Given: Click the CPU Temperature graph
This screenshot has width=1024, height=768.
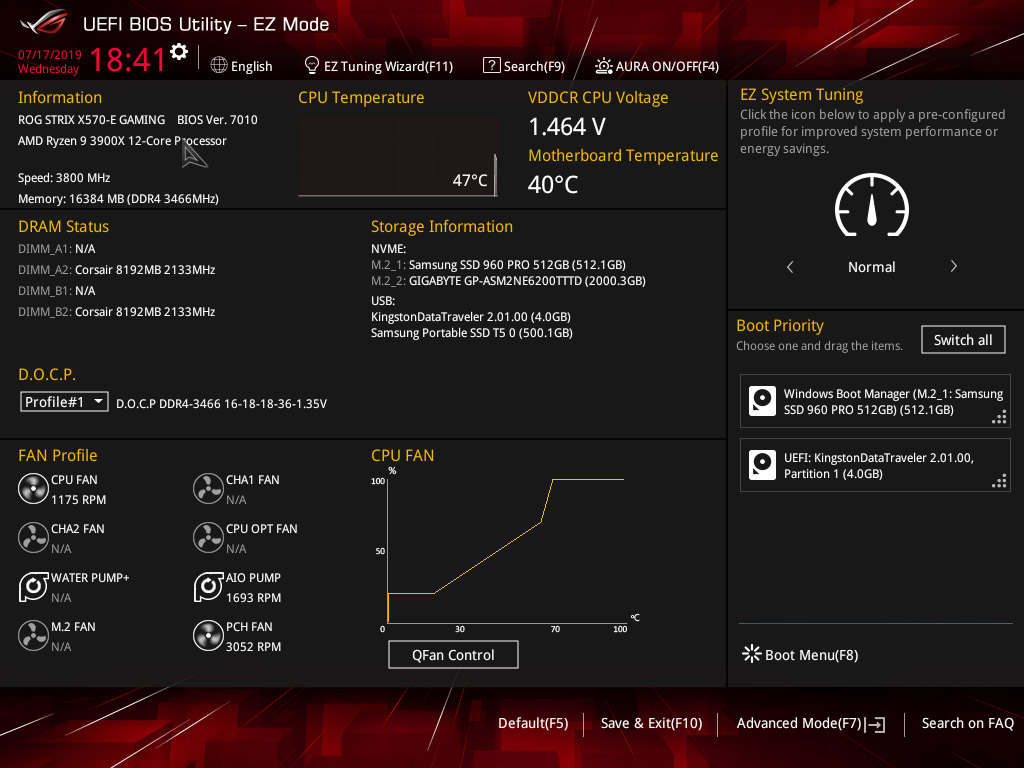Looking at the screenshot, I should [398, 157].
